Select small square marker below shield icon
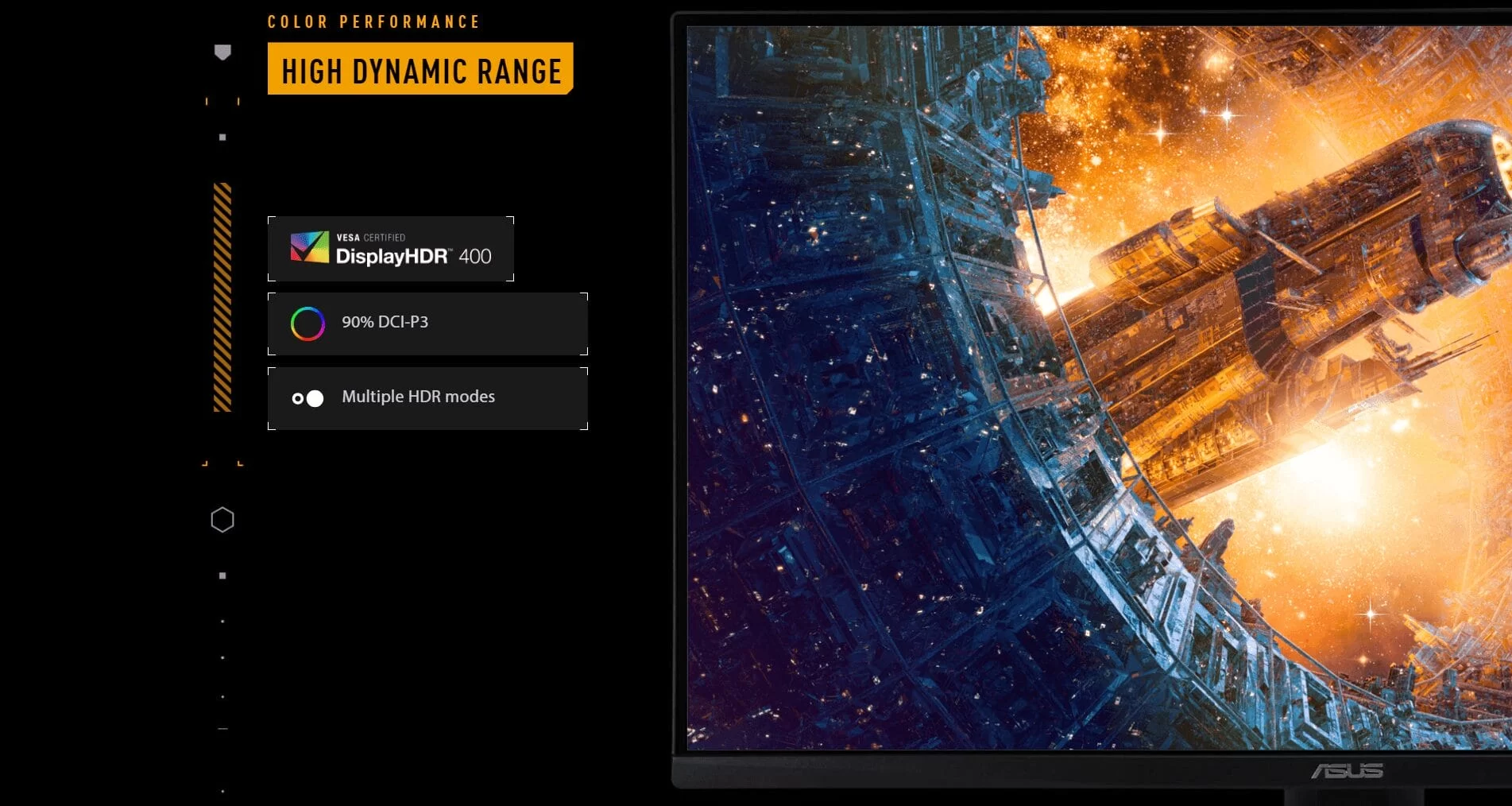Screen dimensions: 1512x806 (222, 138)
